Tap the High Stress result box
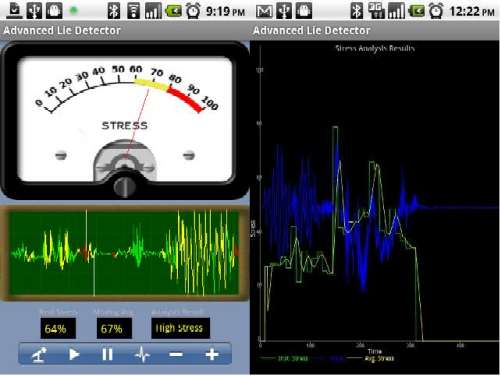The image size is (500, 376). click(x=180, y=329)
